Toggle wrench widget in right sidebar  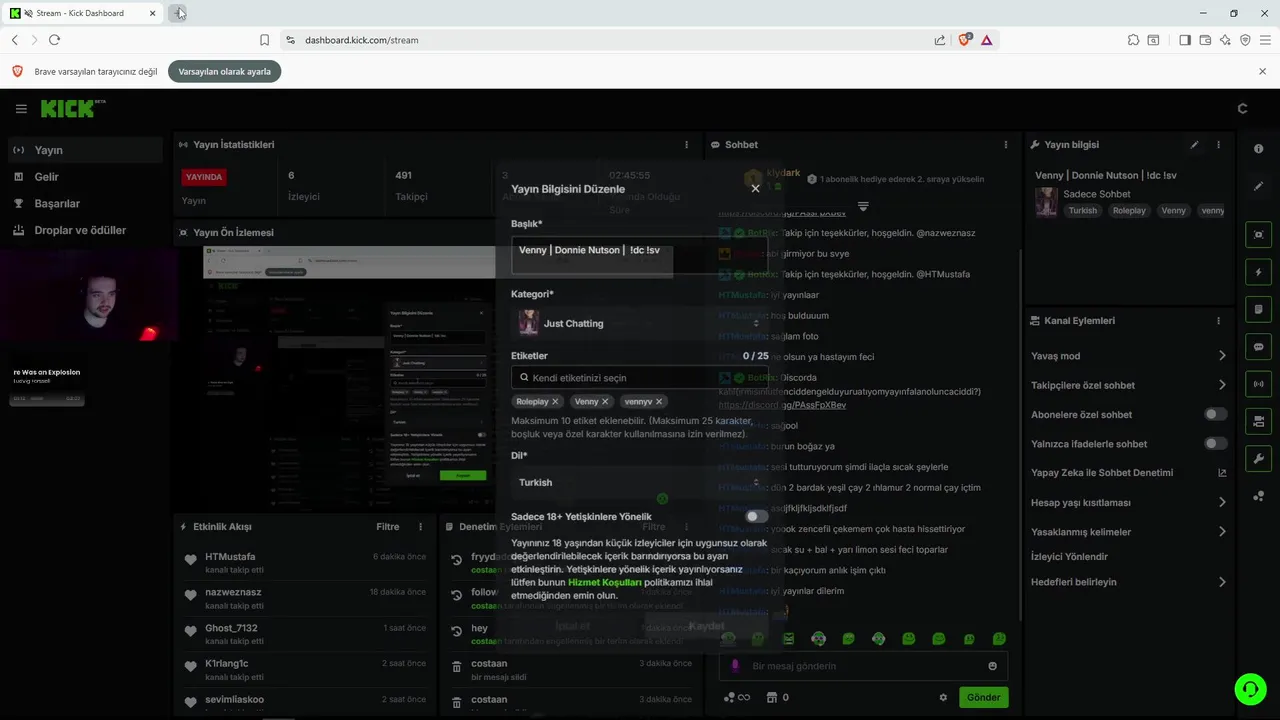[1258, 459]
